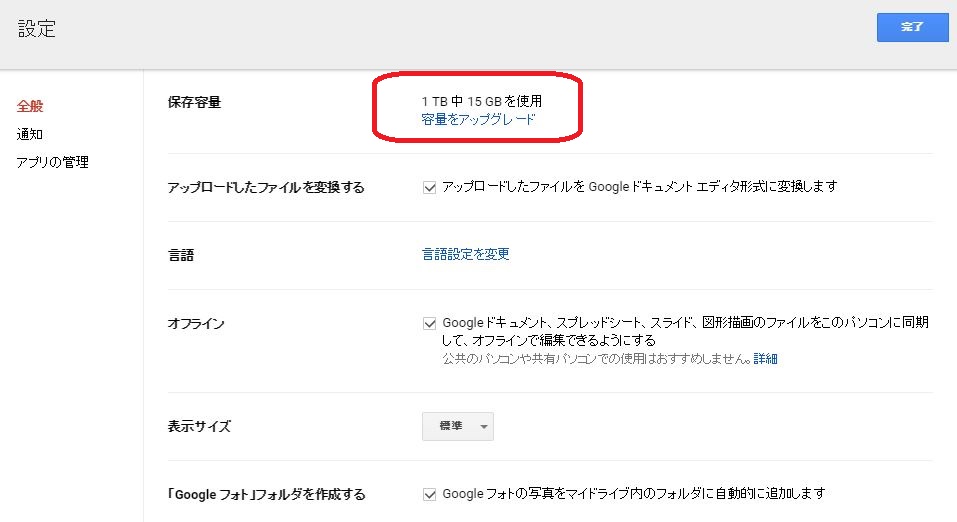The image size is (957, 522).
Task: Click the 設定 page title
Action: [37, 29]
